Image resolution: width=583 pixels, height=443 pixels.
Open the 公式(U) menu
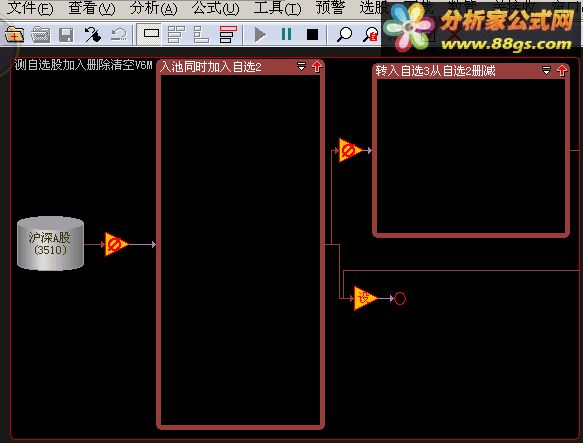click(x=216, y=8)
